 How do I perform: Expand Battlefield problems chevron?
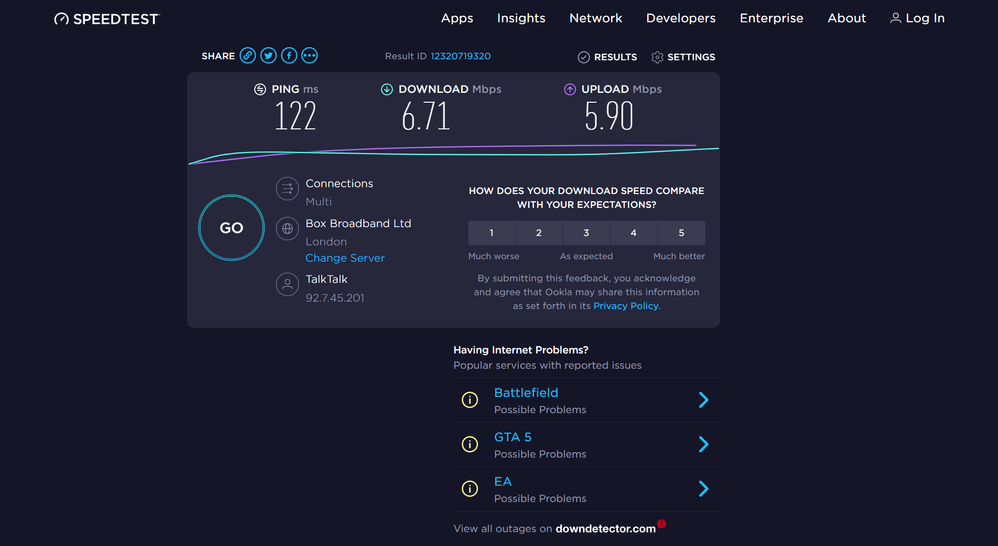point(703,400)
